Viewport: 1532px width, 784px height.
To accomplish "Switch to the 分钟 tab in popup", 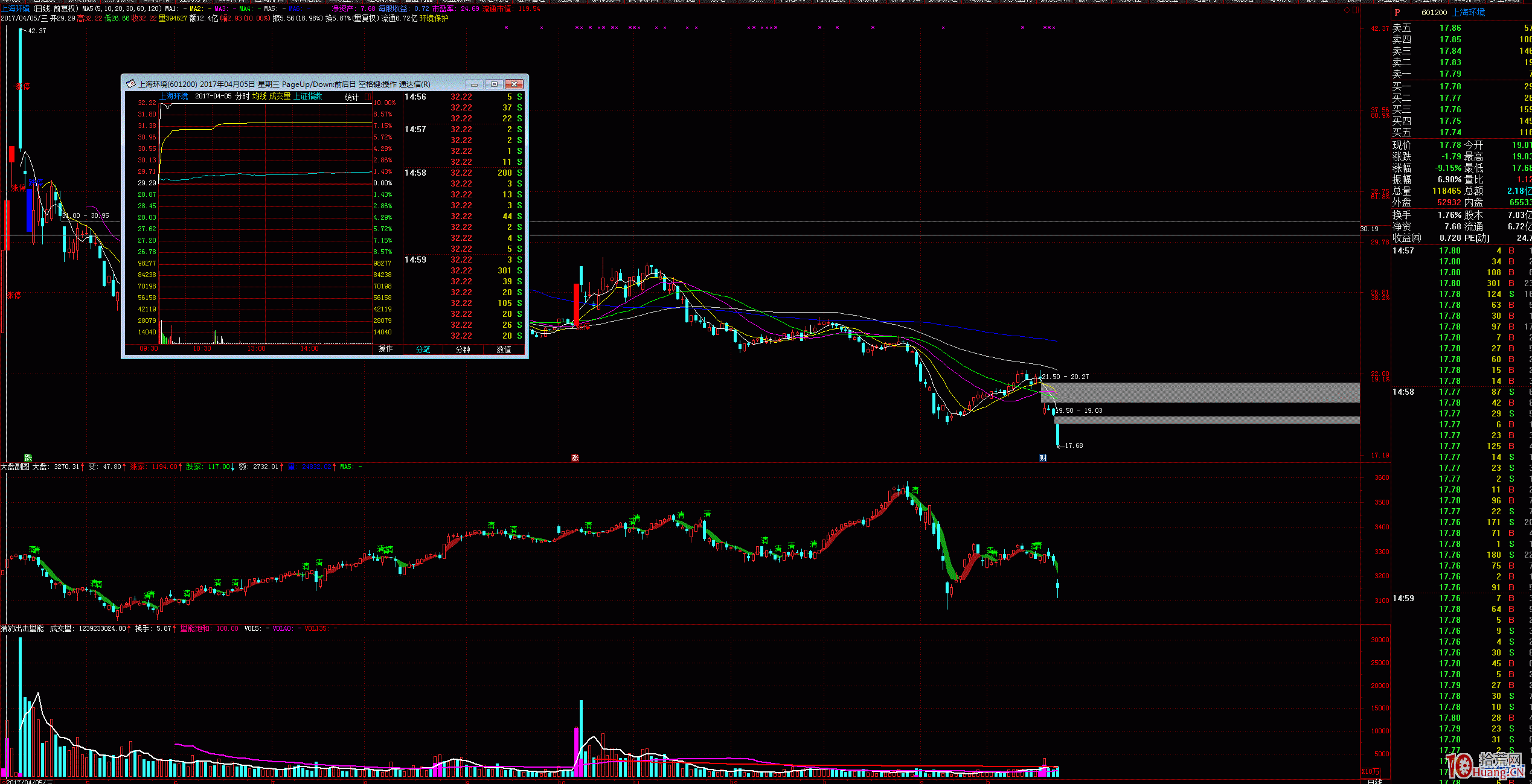I will point(463,349).
